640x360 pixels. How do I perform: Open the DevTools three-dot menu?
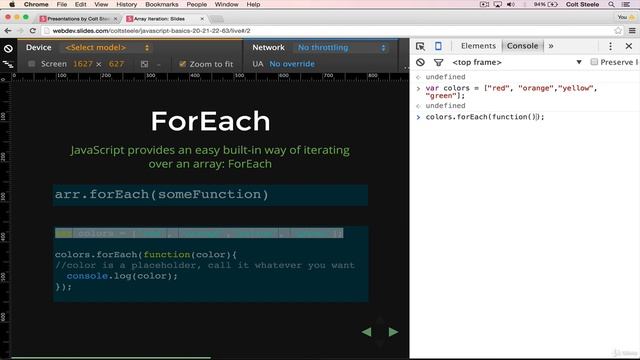coord(610,46)
